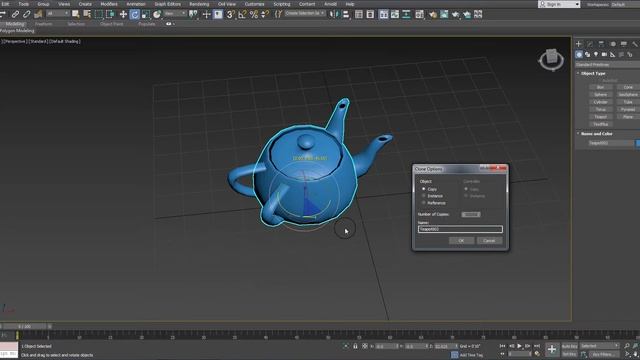Click the Unlink Selection icon
This screenshot has width=640, height=360.
click(26, 14)
